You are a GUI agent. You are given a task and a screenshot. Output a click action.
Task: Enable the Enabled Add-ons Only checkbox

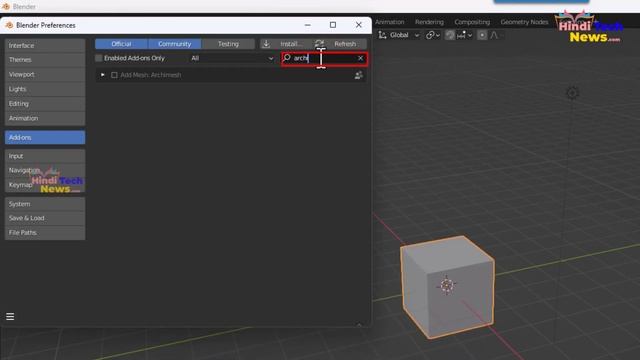pyautogui.click(x=99, y=58)
